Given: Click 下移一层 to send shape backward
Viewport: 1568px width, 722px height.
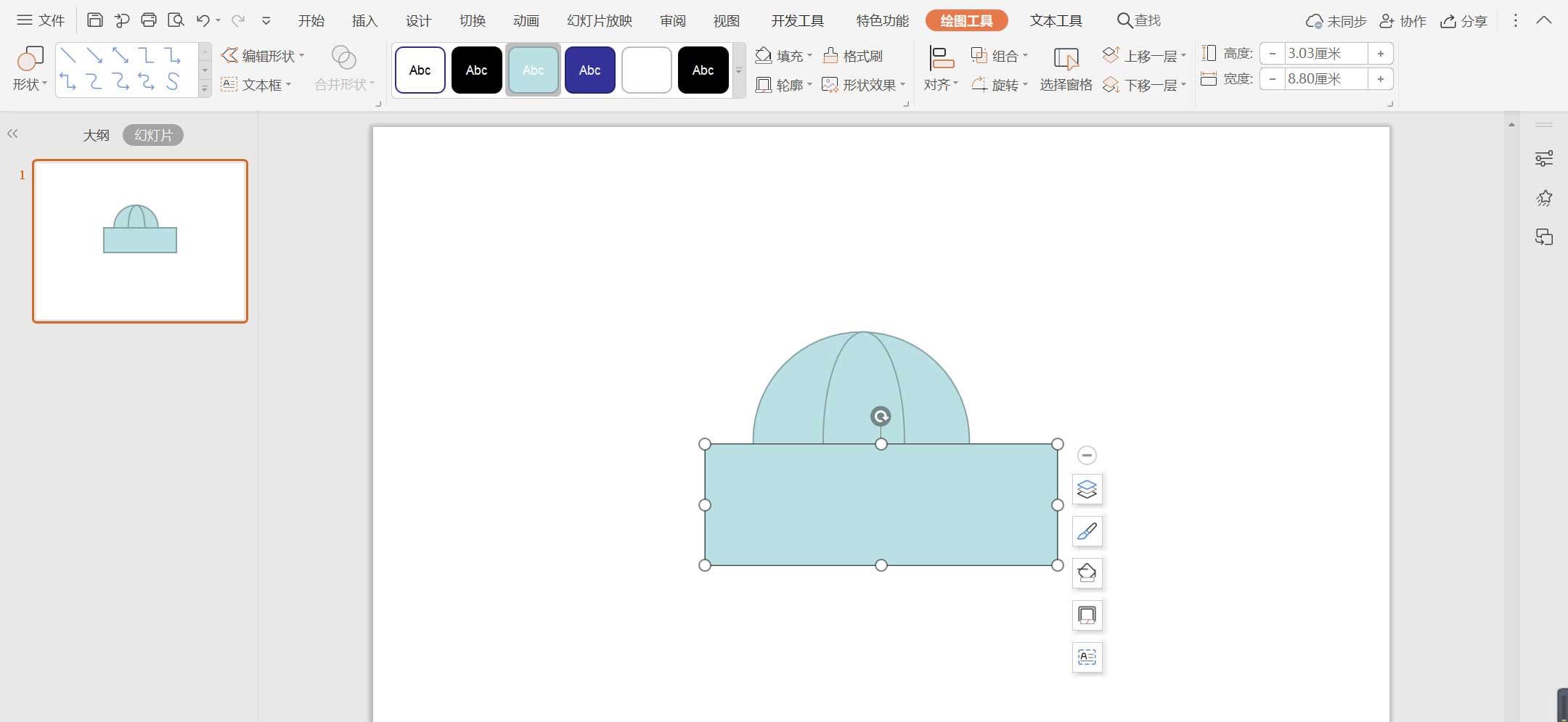Looking at the screenshot, I should (x=1146, y=85).
